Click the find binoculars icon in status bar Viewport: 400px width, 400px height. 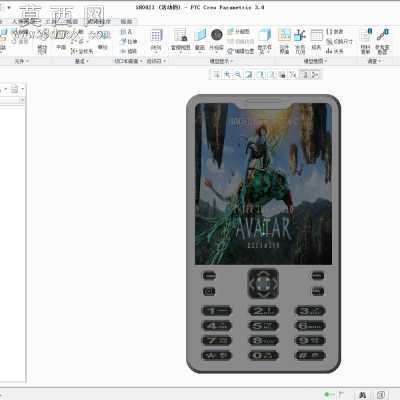pos(362,395)
